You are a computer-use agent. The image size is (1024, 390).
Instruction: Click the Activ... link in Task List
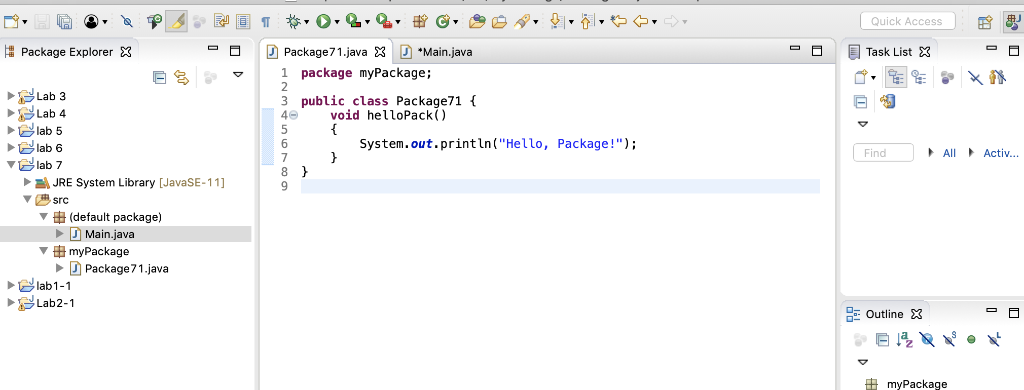pyautogui.click(x=1001, y=153)
